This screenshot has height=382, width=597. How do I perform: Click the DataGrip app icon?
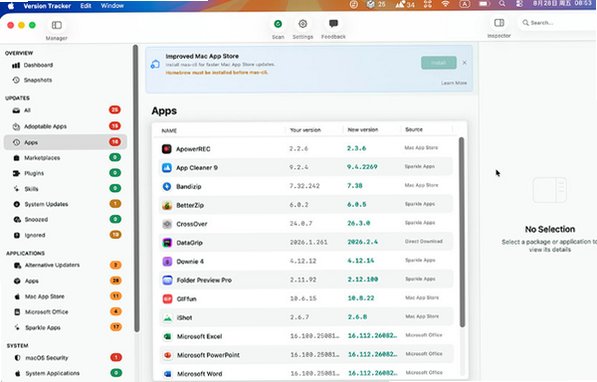pyautogui.click(x=167, y=243)
